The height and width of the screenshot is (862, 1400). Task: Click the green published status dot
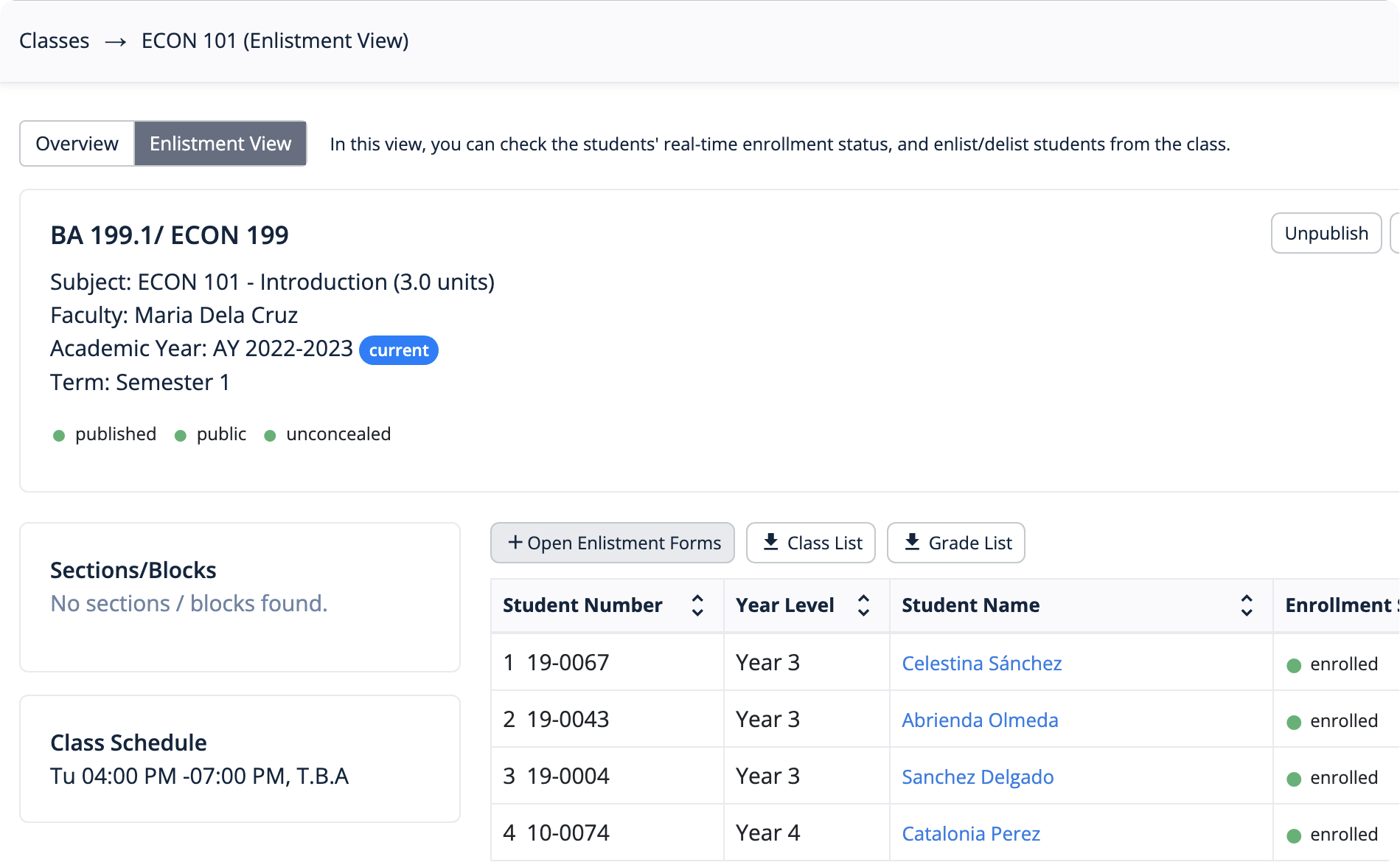59,436
